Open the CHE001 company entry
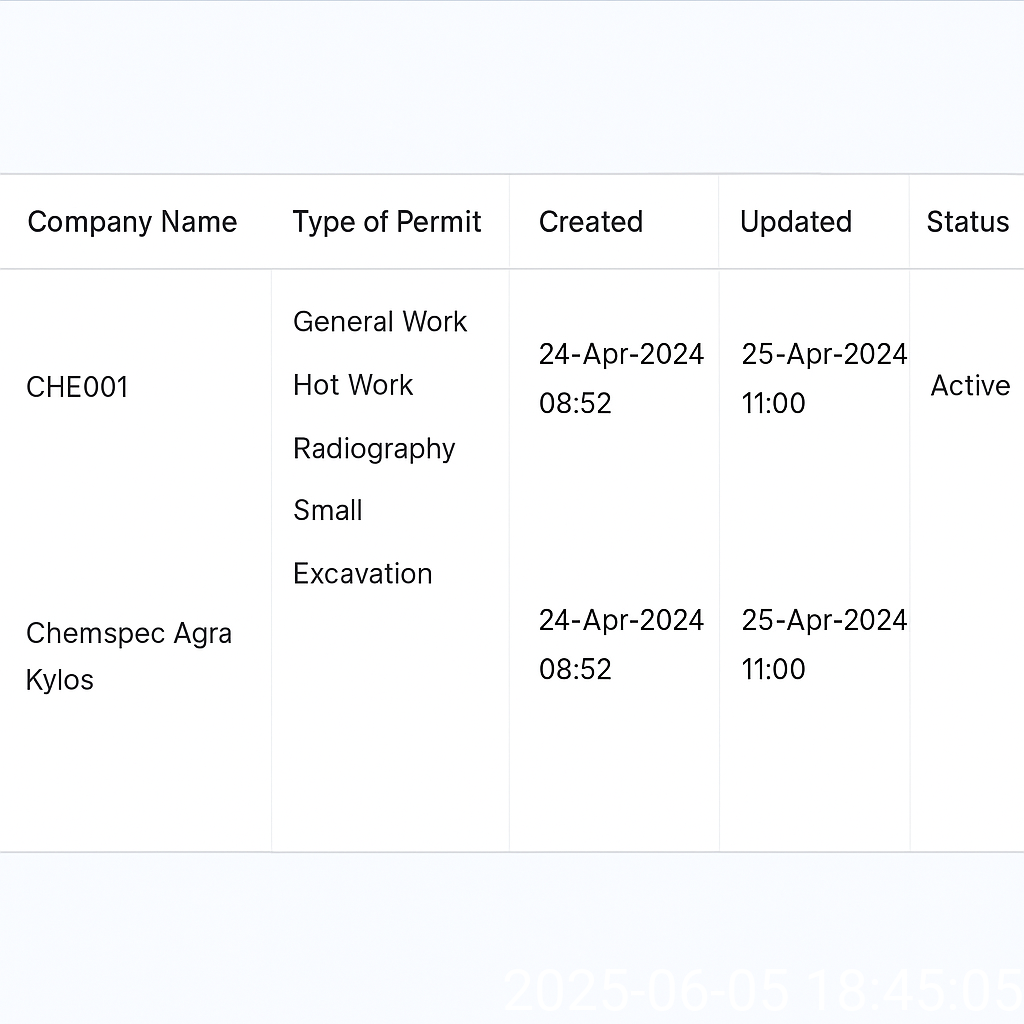Image resolution: width=1024 pixels, height=1024 pixels. tap(77, 387)
